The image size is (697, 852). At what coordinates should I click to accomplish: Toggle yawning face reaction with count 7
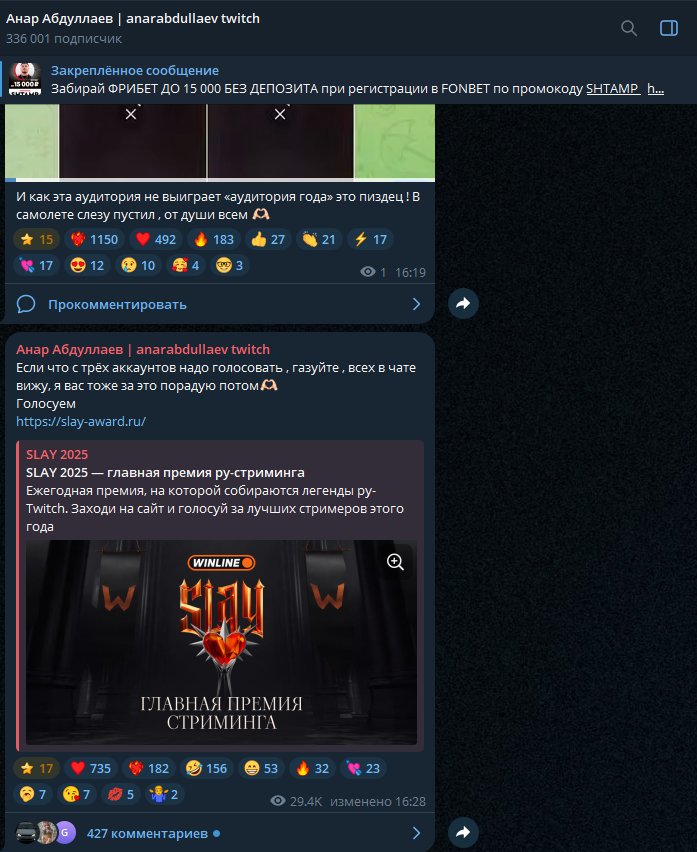[33, 794]
